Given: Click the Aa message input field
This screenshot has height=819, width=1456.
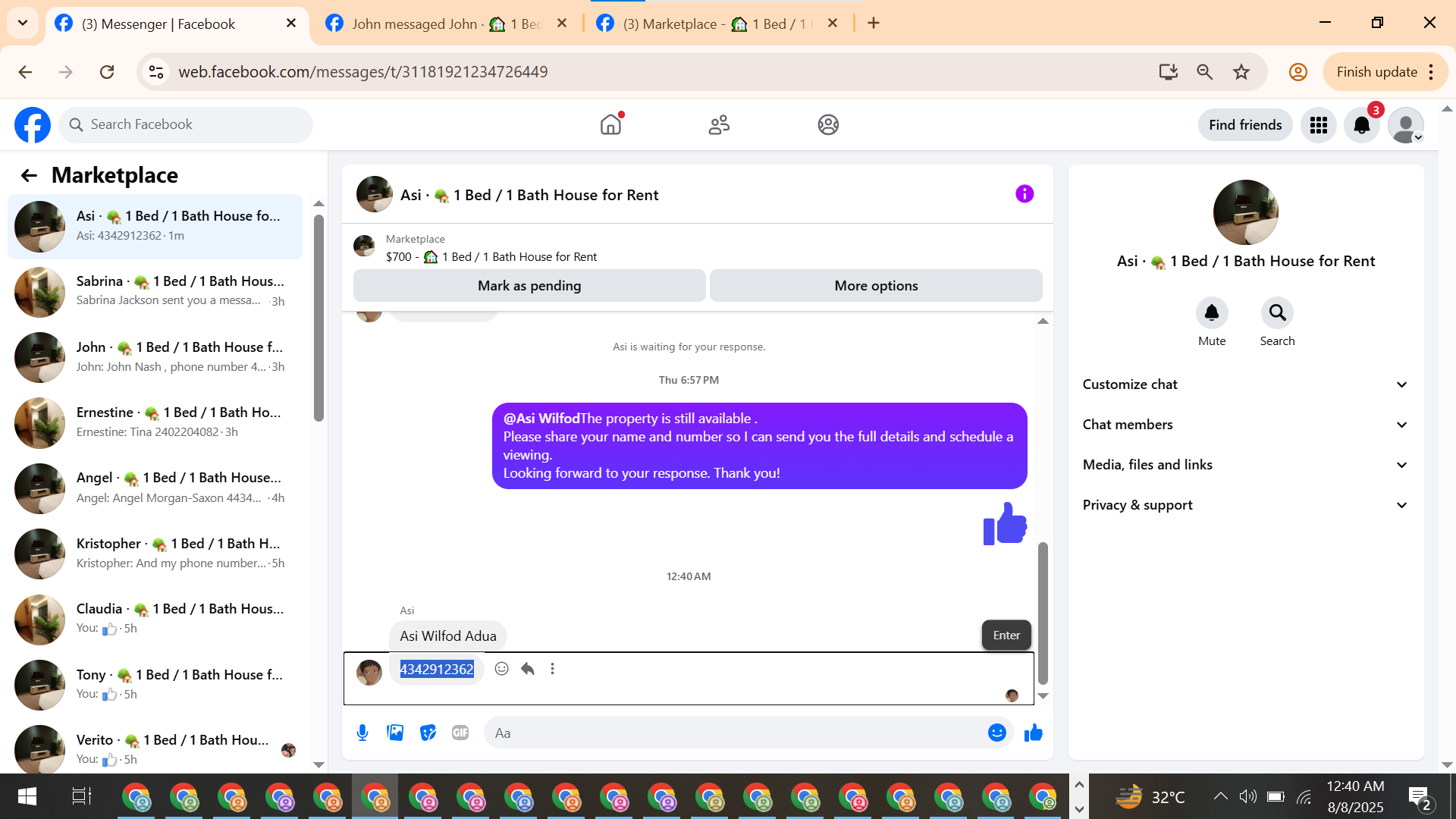Looking at the screenshot, I should pyautogui.click(x=728, y=733).
